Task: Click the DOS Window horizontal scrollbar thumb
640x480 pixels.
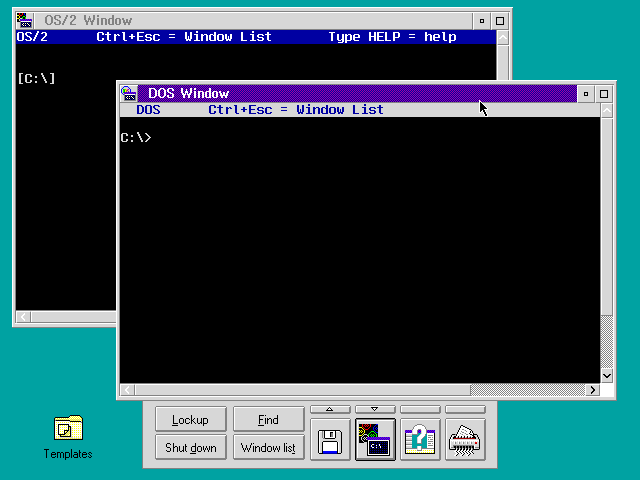Action: tap(303, 390)
